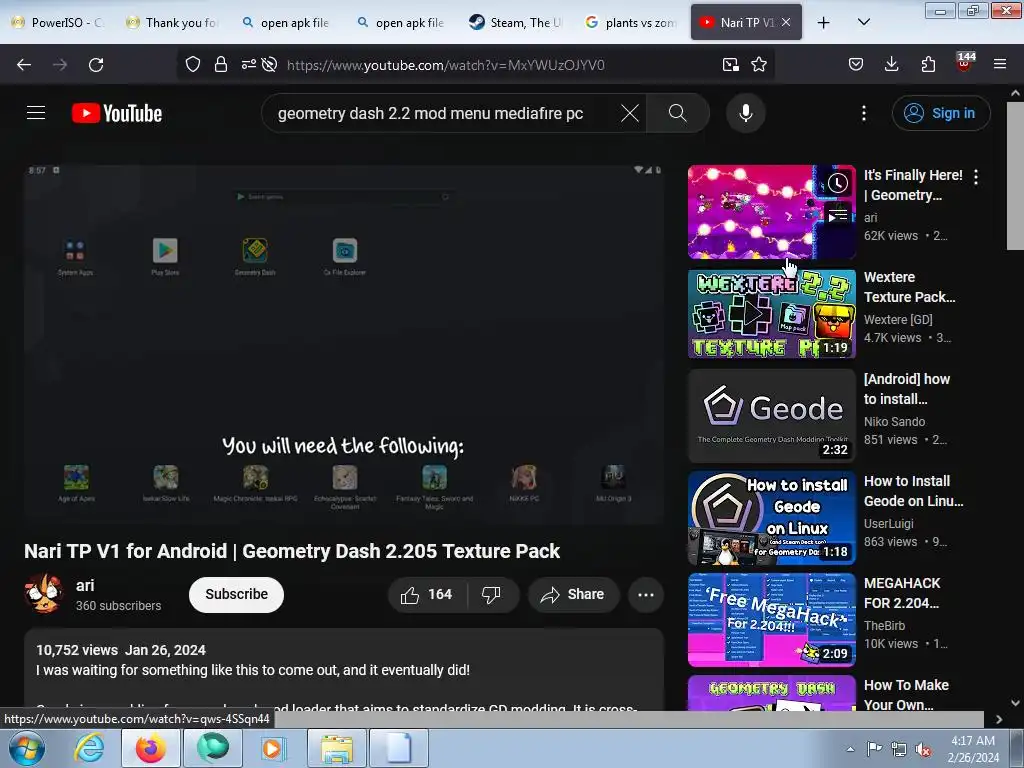Open the extensions puzzle icon
The height and width of the screenshot is (768, 1024).
click(x=928, y=64)
